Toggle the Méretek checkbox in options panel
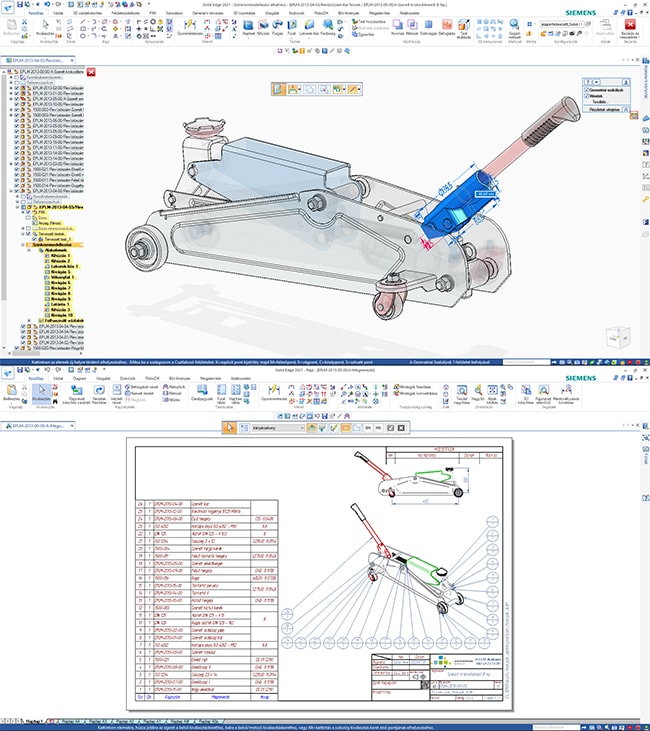This screenshot has width=650, height=731. click(587, 96)
